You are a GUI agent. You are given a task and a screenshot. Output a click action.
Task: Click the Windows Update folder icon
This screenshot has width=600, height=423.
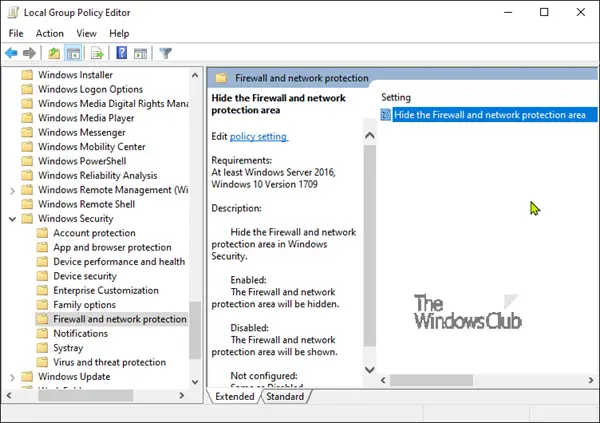click(27, 377)
